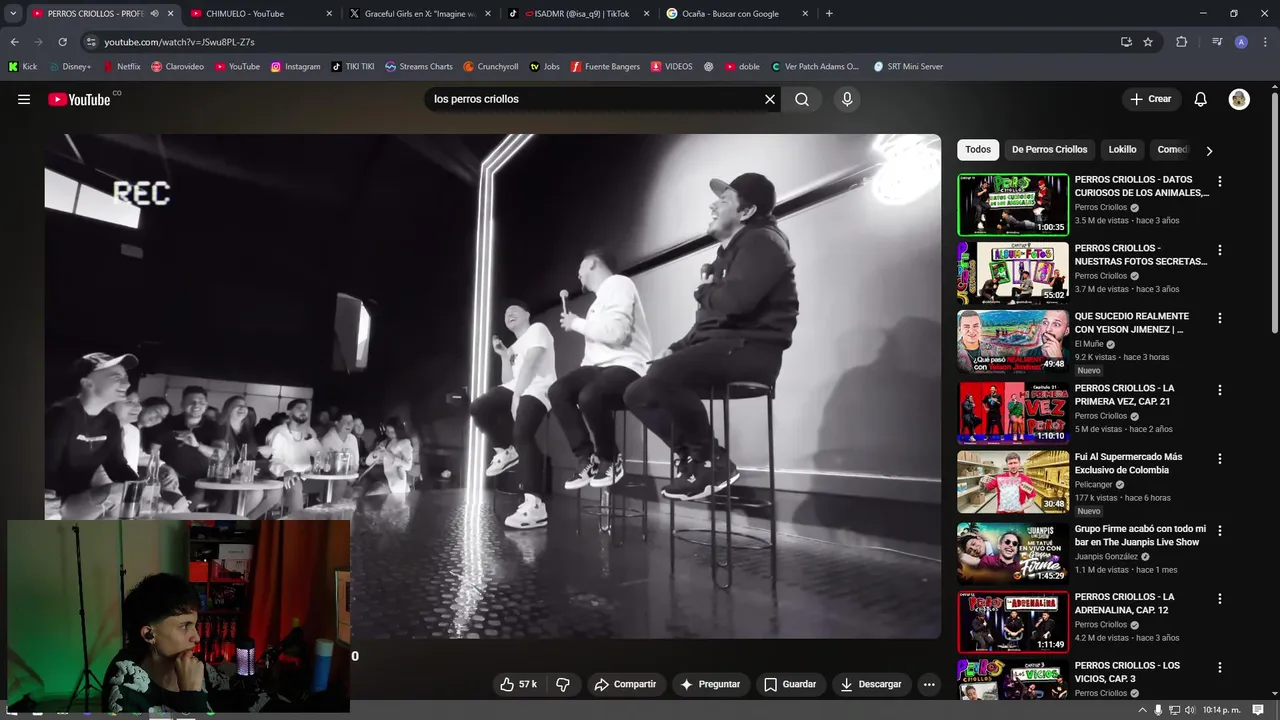This screenshot has height=720, width=1280.
Task: Open options menu for LOS VICIOS video
Action: [x=1219, y=667]
